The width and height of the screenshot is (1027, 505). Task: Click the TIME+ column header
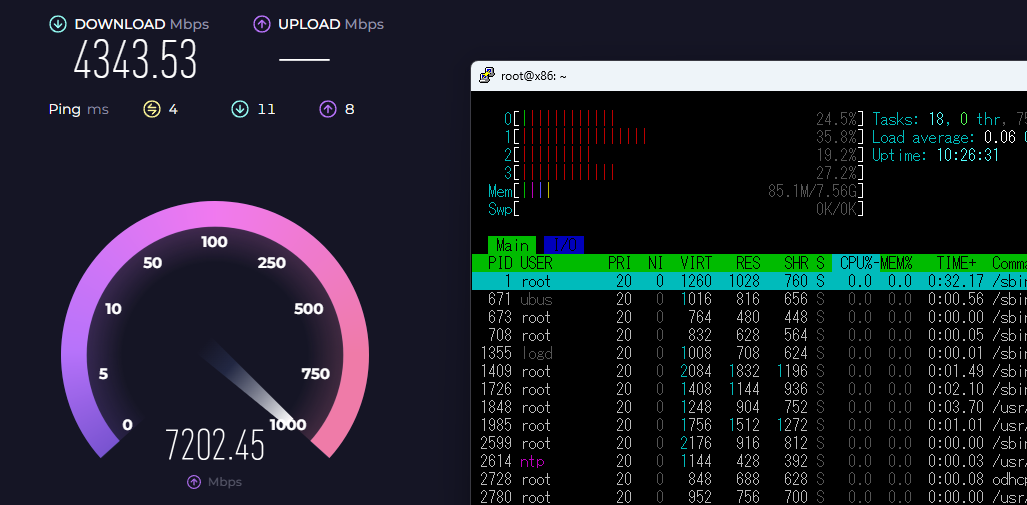pos(956,263)
